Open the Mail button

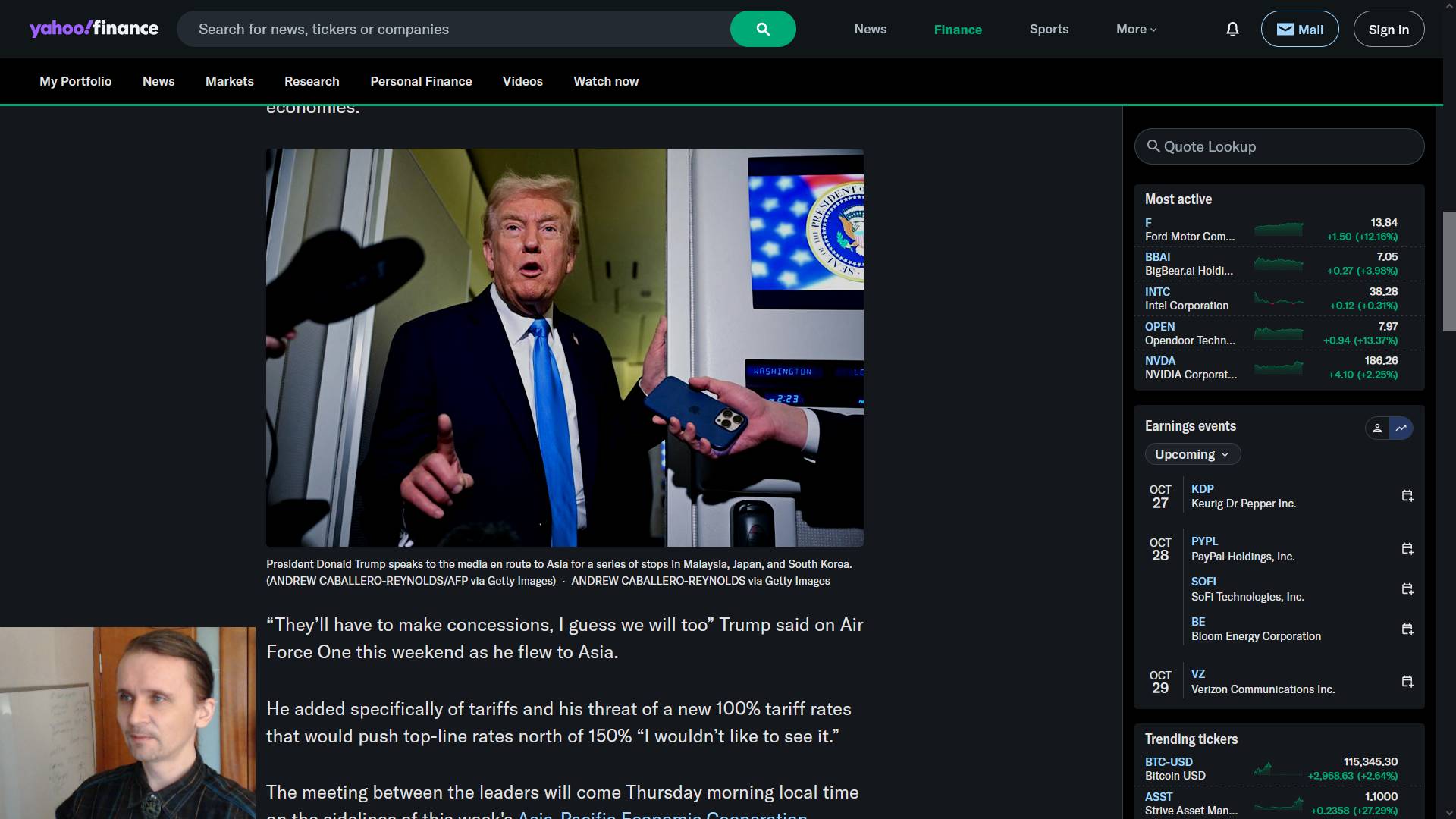1299,29
